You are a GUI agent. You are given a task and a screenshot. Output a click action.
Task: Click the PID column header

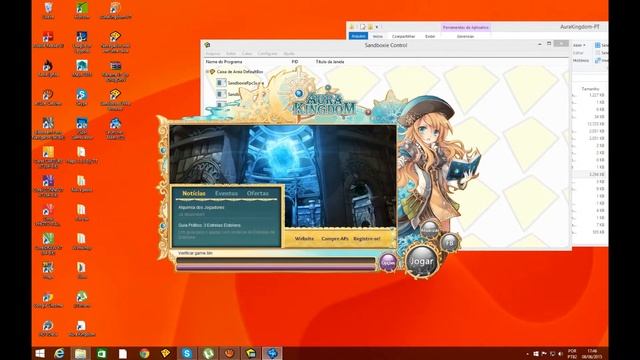(x=295, y=62)
